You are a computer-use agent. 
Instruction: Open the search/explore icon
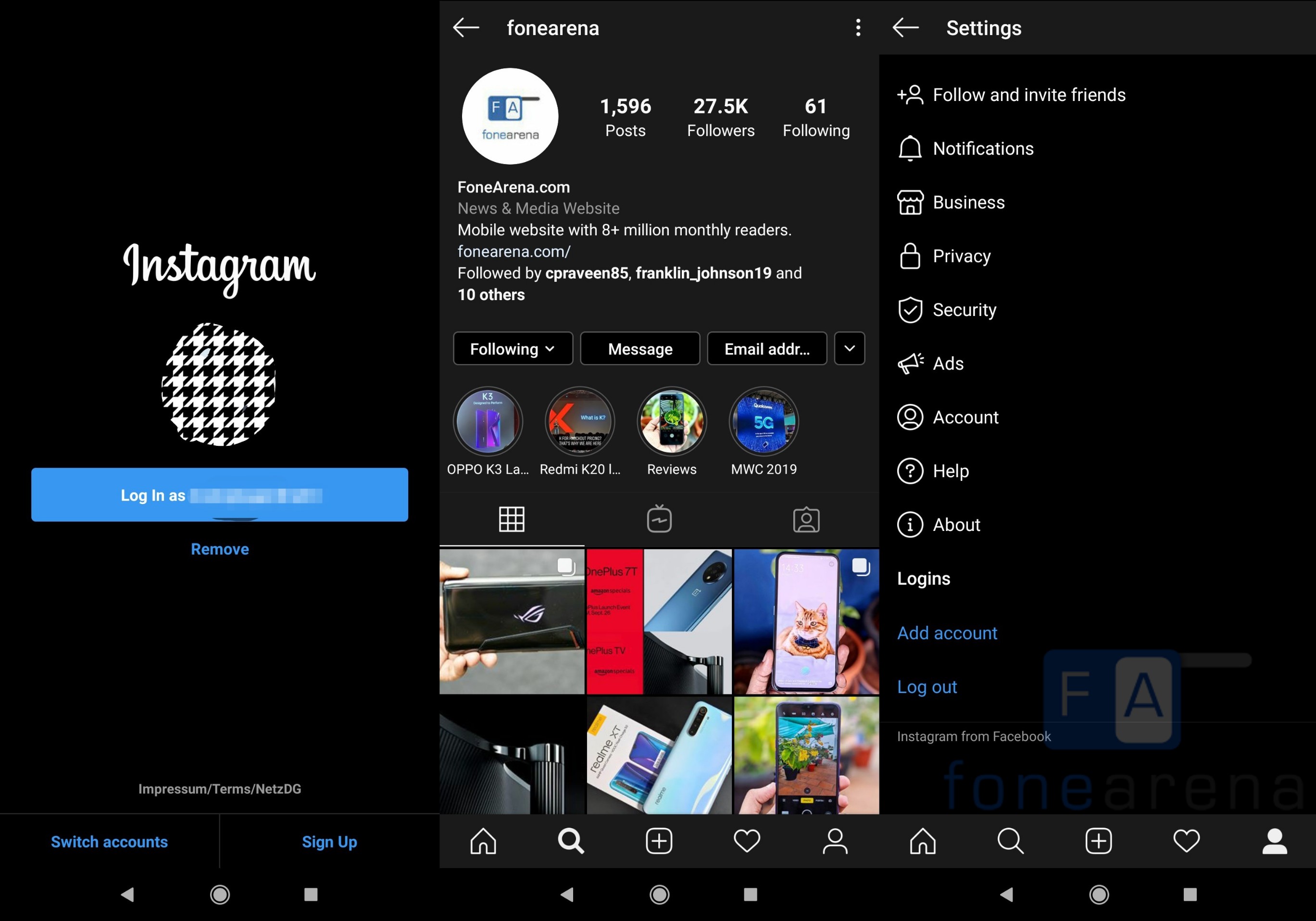[571, 842]
